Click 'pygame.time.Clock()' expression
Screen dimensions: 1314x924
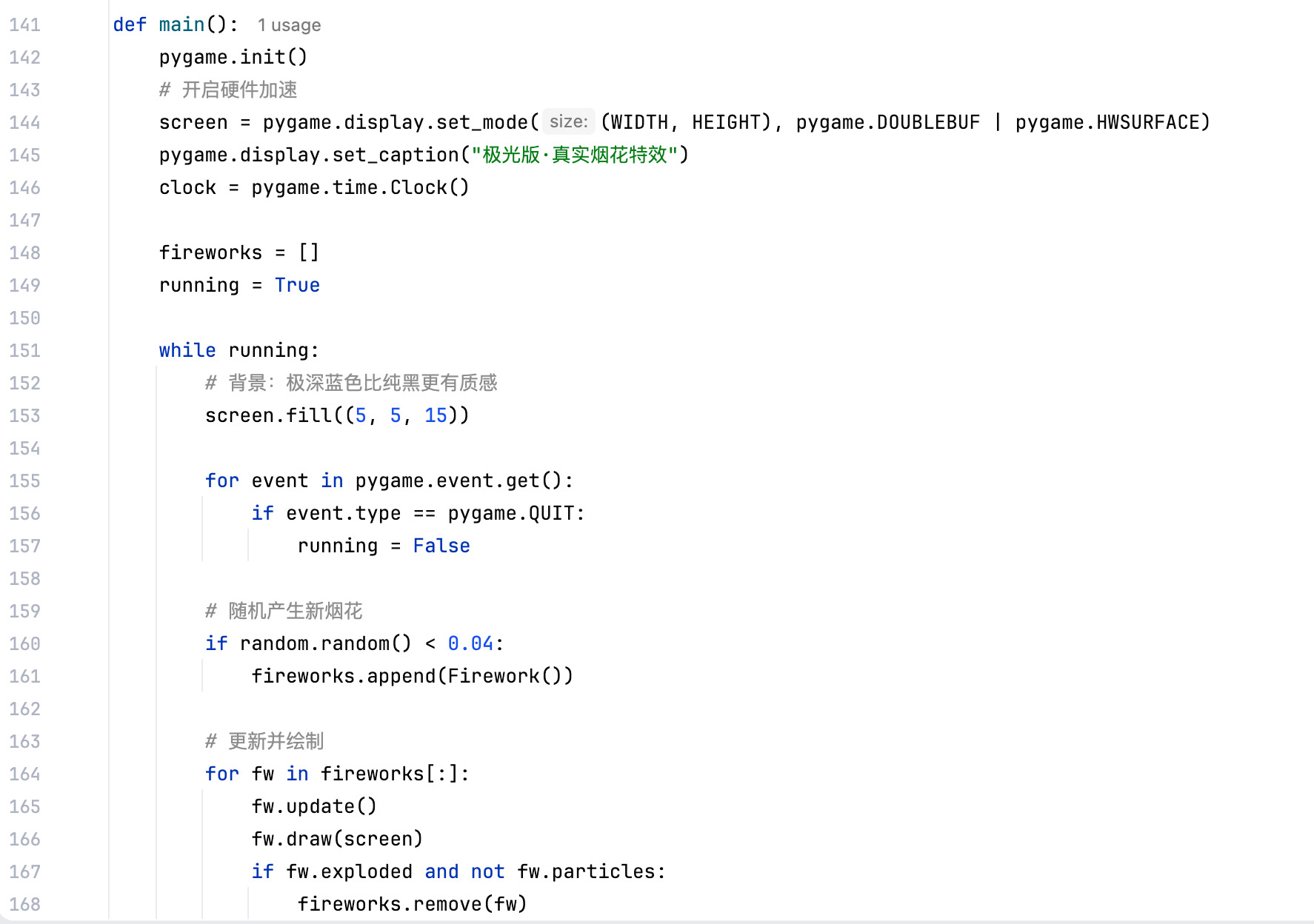tap(361, 188)
